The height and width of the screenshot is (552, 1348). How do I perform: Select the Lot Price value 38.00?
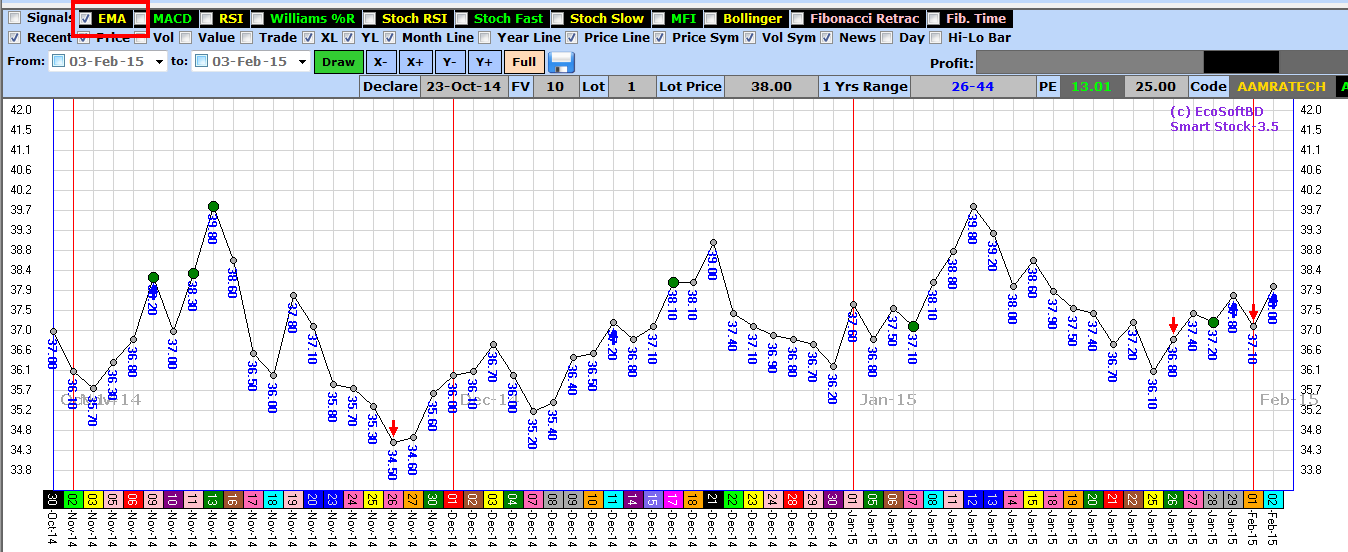pyautogui.click(x=771, y=86)
